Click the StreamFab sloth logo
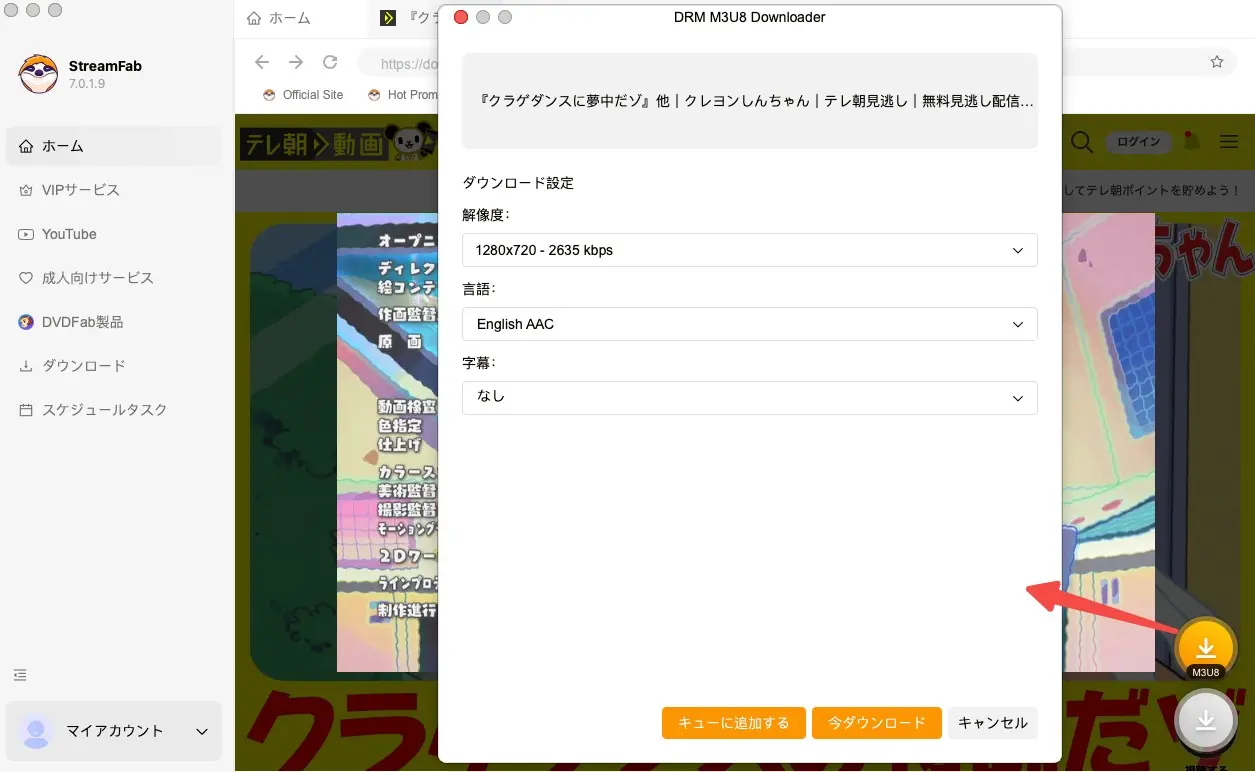 click(x=38, y=74)
